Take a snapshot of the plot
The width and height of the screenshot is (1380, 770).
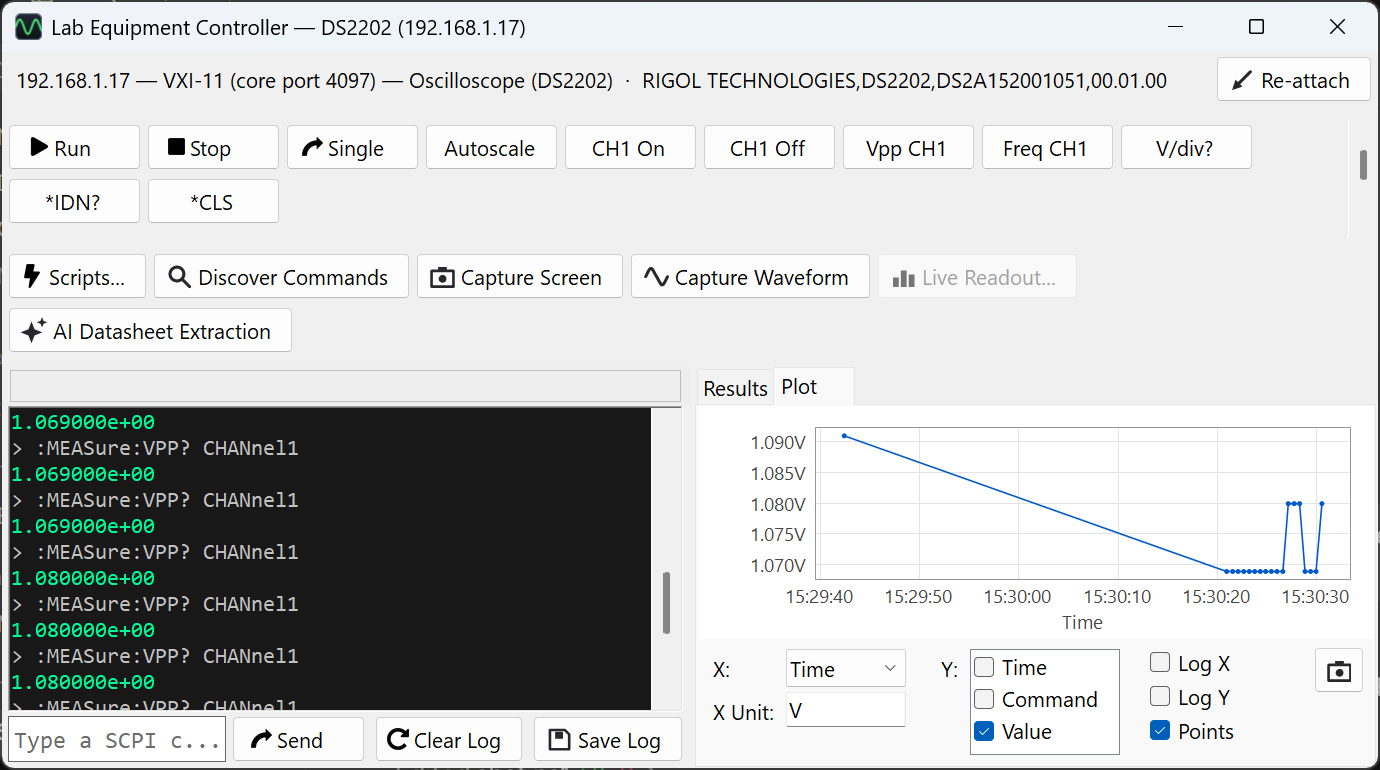pos(1339,671)
